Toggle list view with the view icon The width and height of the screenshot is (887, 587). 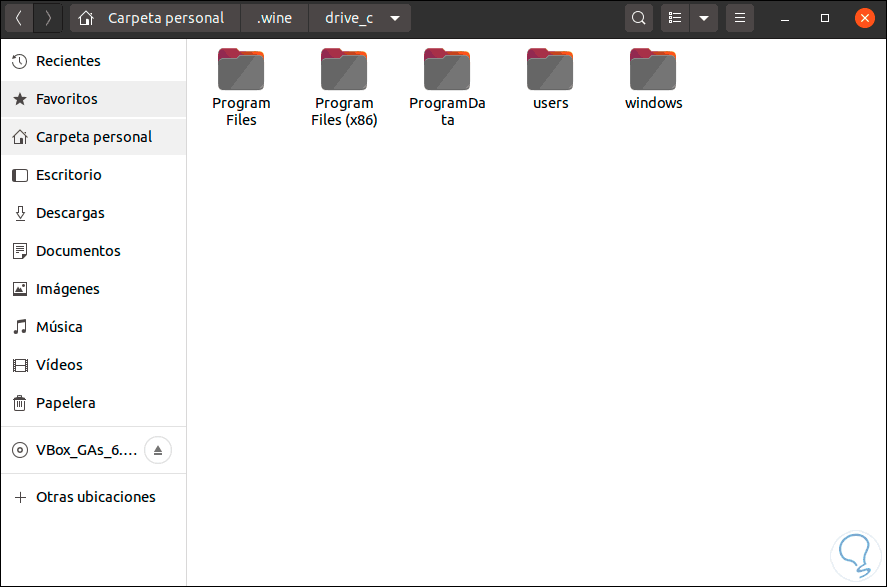point(675,18)
